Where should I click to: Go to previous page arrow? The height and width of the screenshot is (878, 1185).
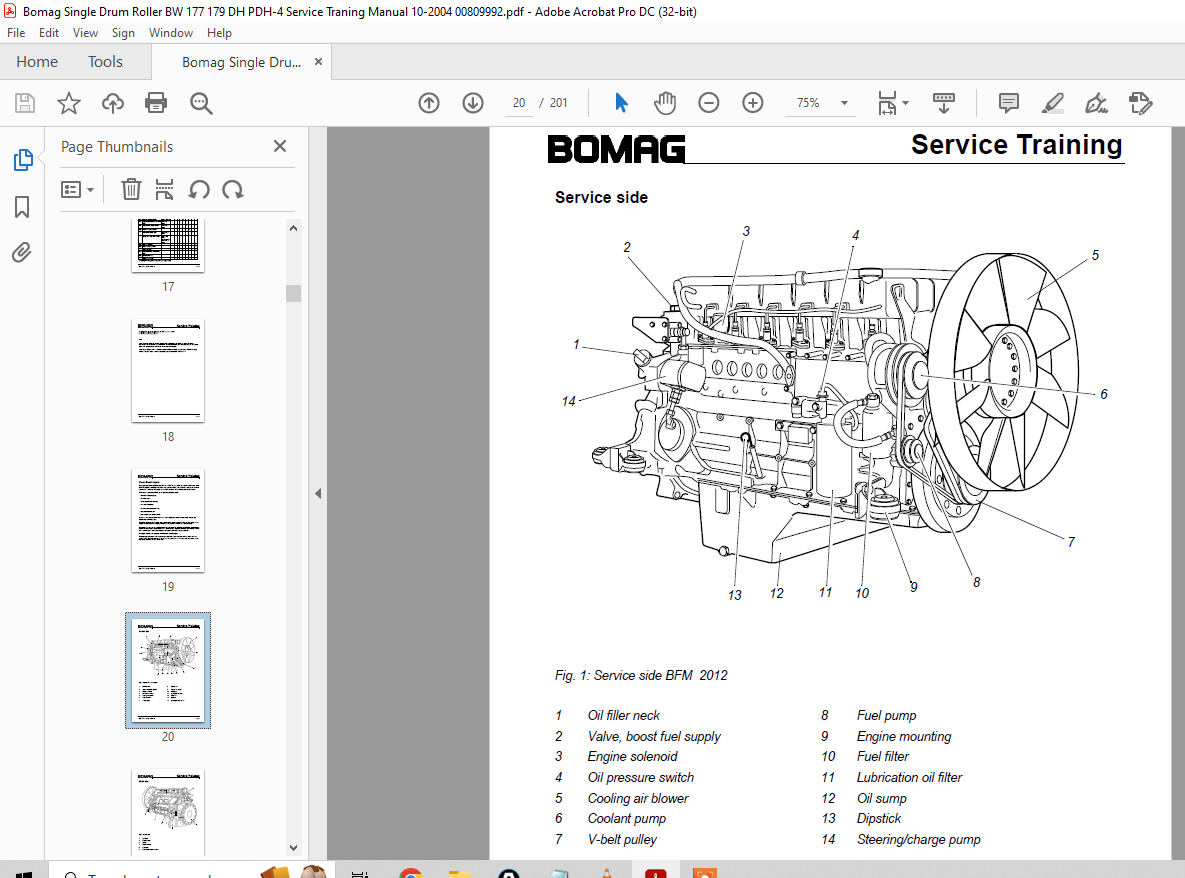click(429, 103)
